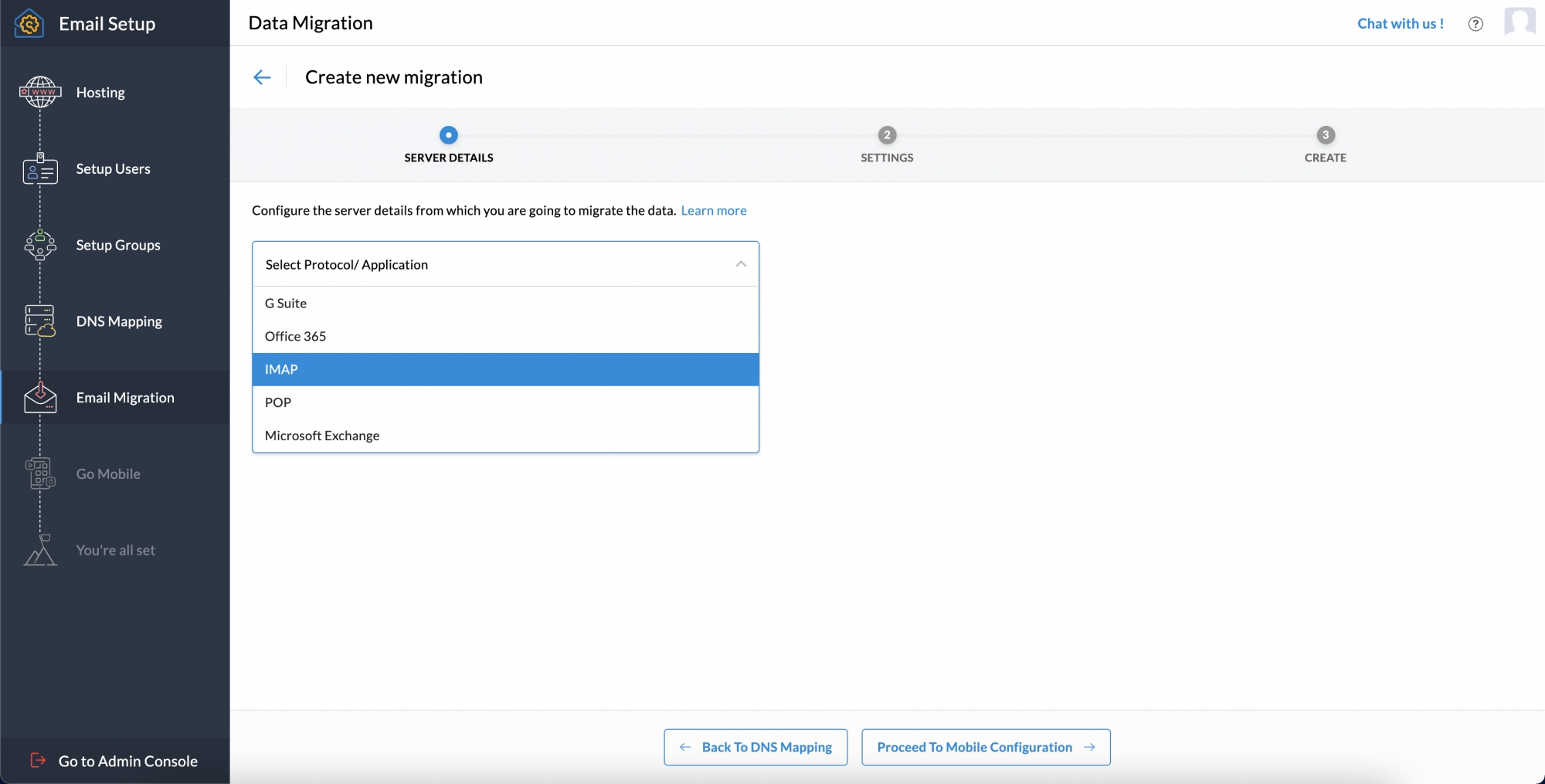Viewport: 1545px width, 784px height.
Task: Click the Email Setup gear logo
Action: tap(28, 23)
